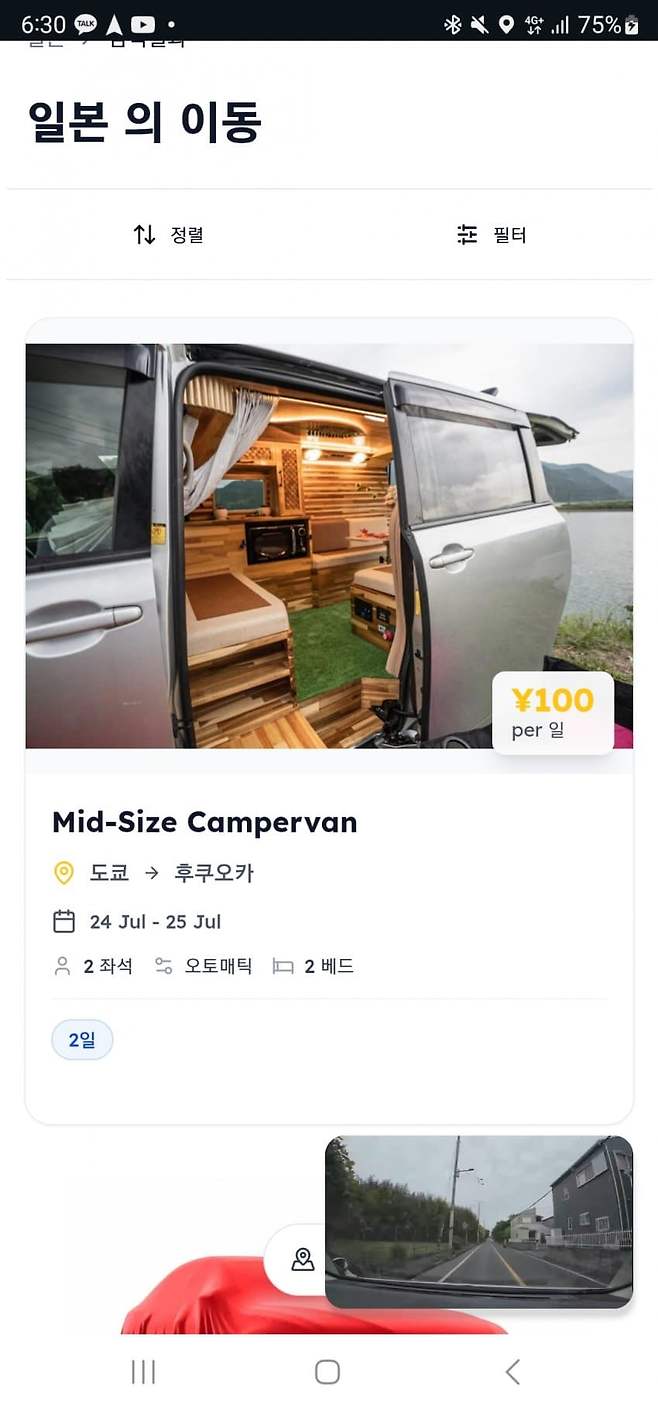658x1411 pixels.
Task: Tap the filter sliders icon
Action: point(467,235)
